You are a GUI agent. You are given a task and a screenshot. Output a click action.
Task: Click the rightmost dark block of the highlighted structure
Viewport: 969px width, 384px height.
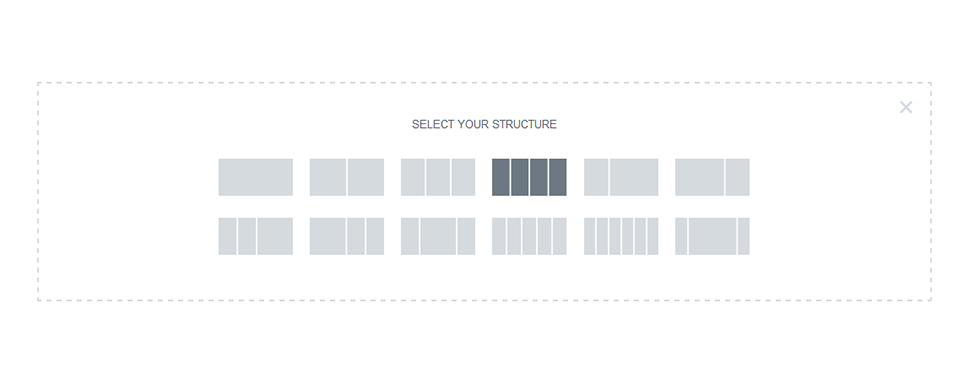[x=558, y=177]
